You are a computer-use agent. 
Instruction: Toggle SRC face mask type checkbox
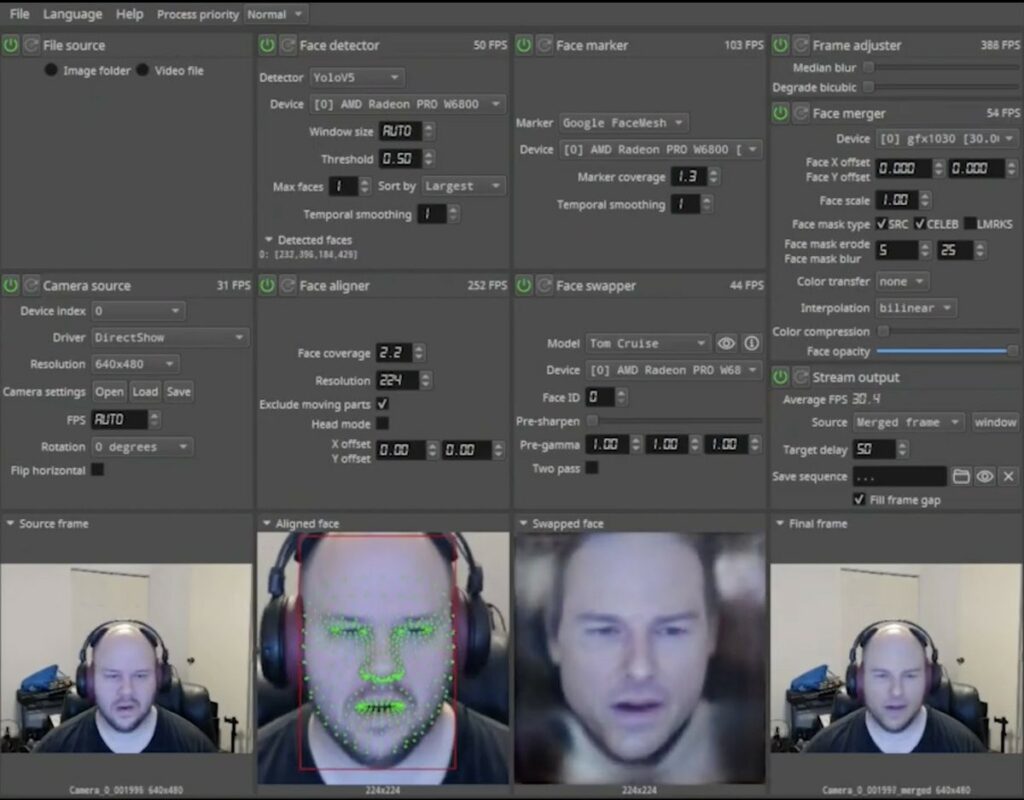pyautogui.click(x=882, y=223)
